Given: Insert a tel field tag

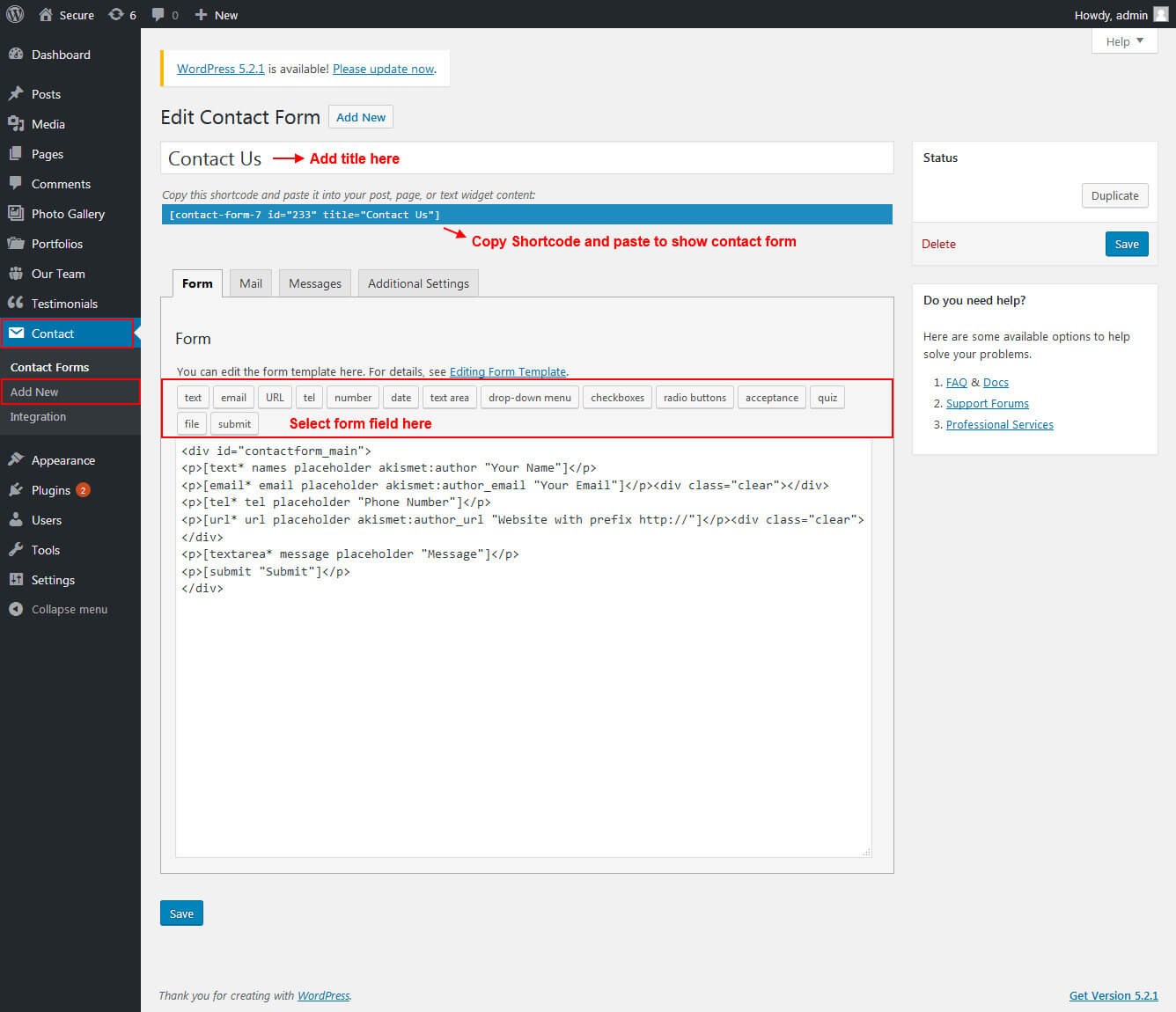Looking at the screenshot, I should click(309, 398).
